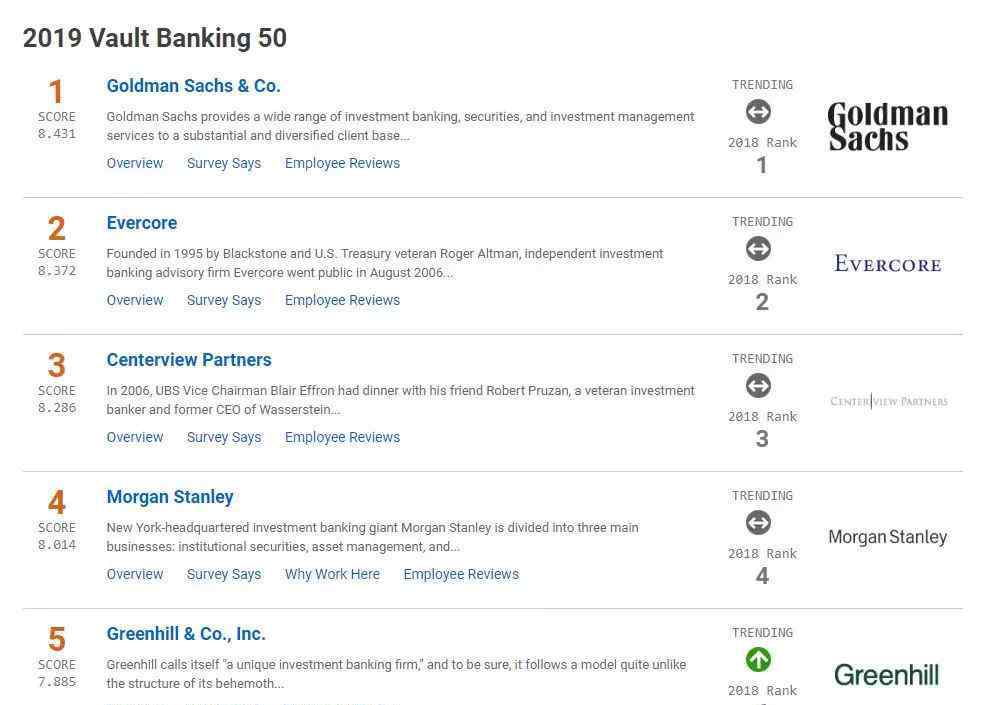
Task: Open the Evercore company title link
Action: point(142,223)
